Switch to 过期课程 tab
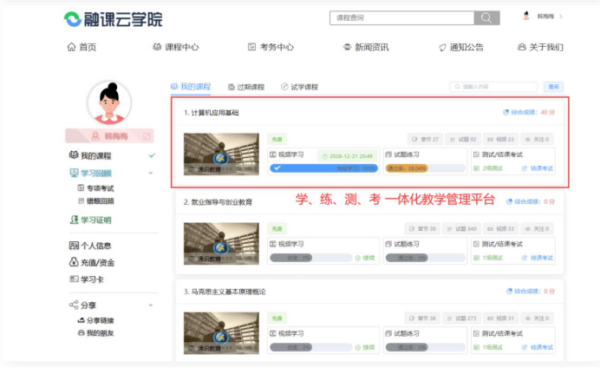 tap(246, 87)
